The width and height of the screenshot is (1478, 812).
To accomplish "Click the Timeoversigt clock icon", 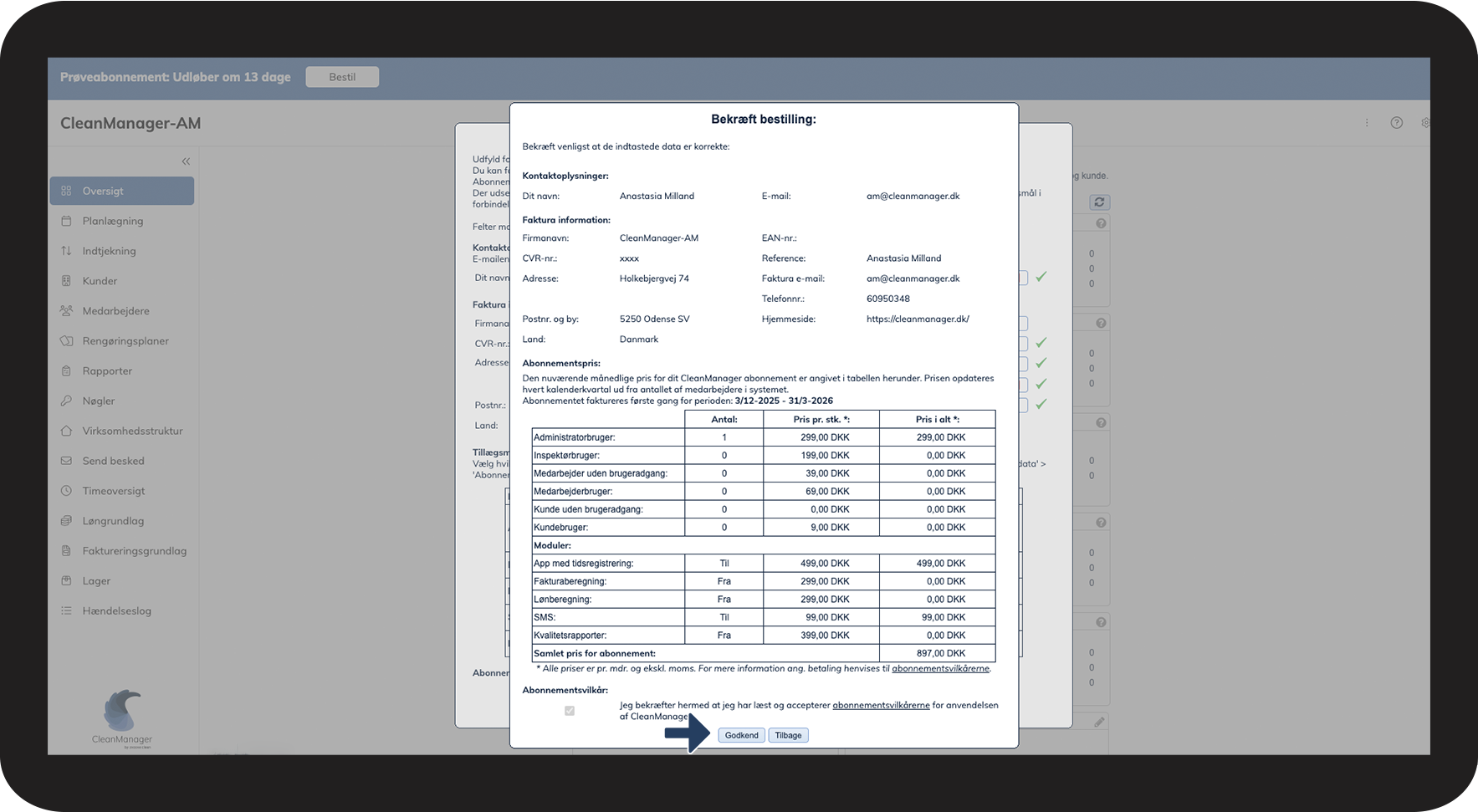I will 66,491.
